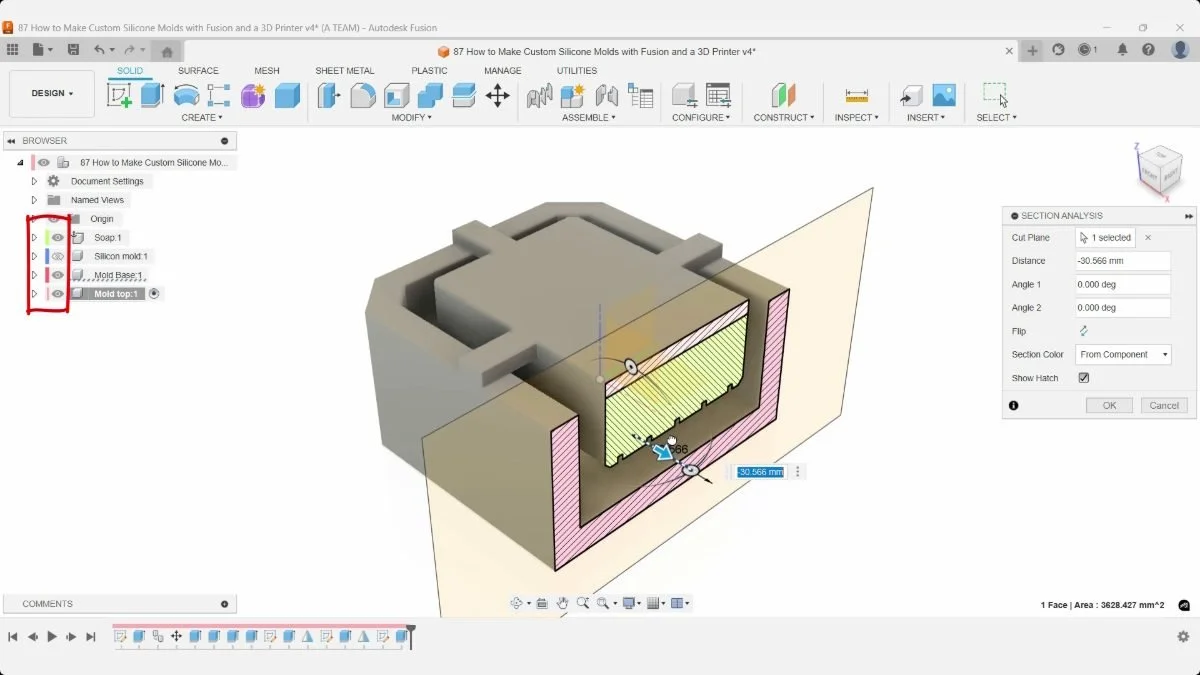Screen dimensions: 1200x675
Task: Select the Insert Canvas image icon
Action: tap(944, 95)
